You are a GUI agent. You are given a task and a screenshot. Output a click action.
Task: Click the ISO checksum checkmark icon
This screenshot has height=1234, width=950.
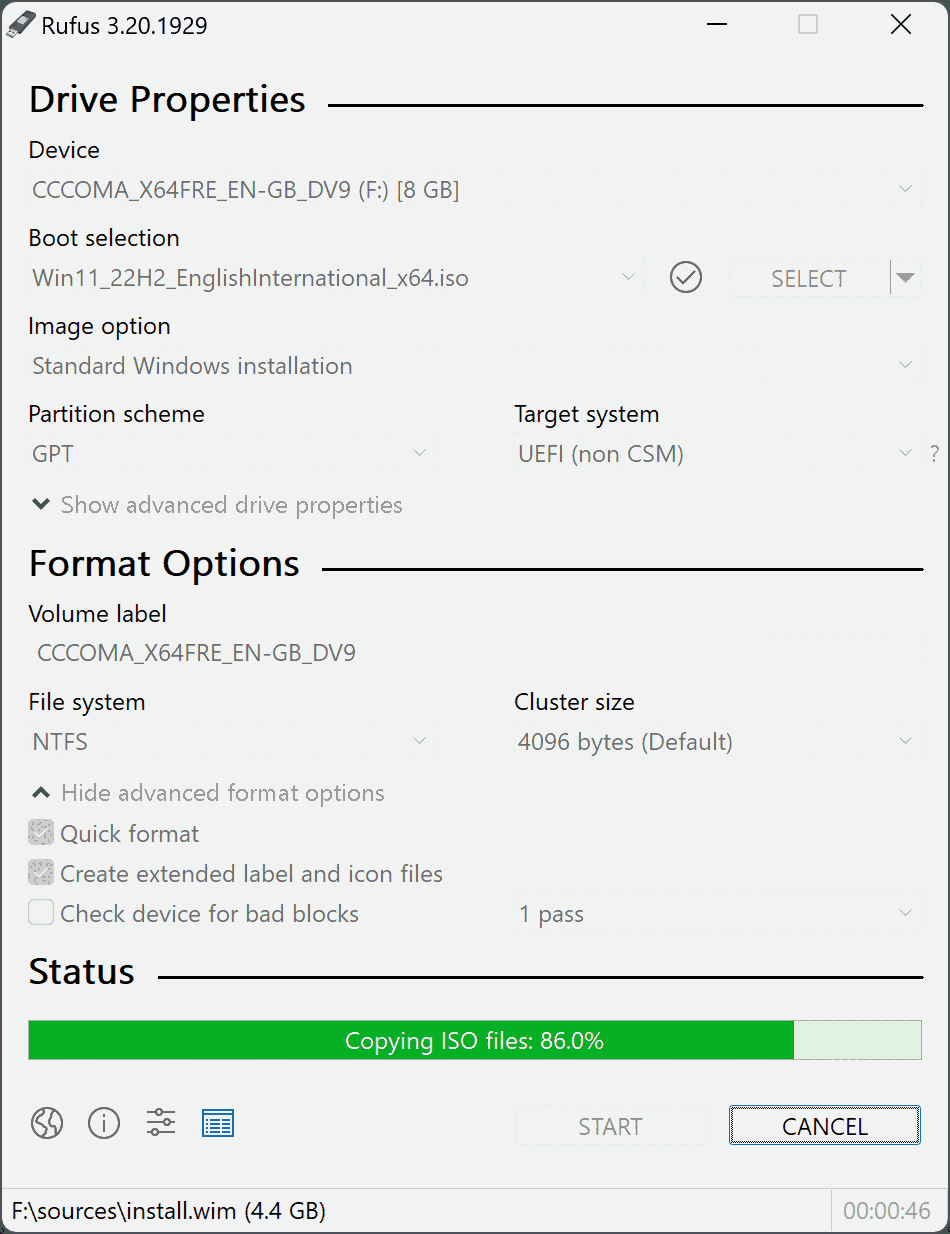tap(686, 277)
